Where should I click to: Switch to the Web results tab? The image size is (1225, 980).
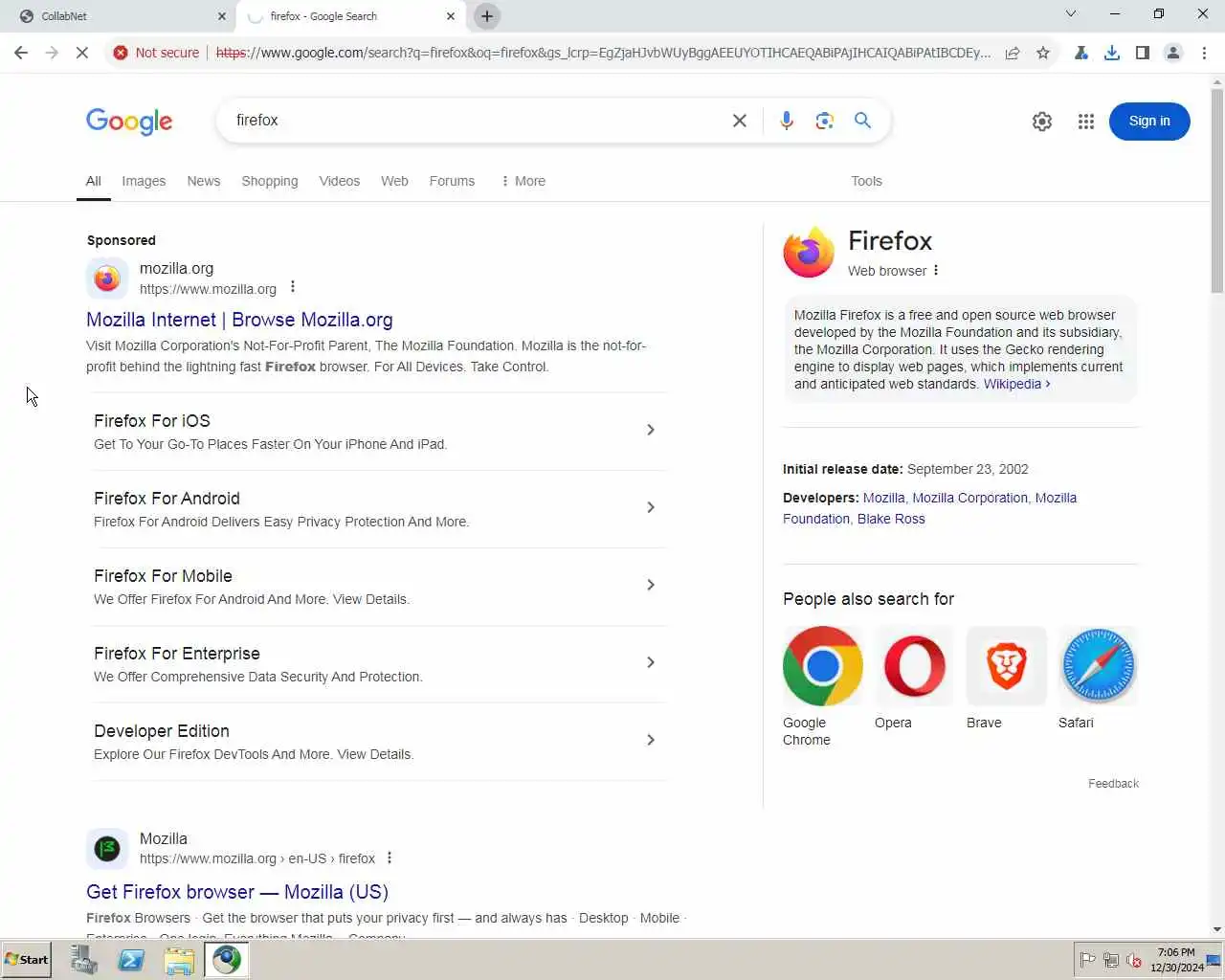(394, 181)
